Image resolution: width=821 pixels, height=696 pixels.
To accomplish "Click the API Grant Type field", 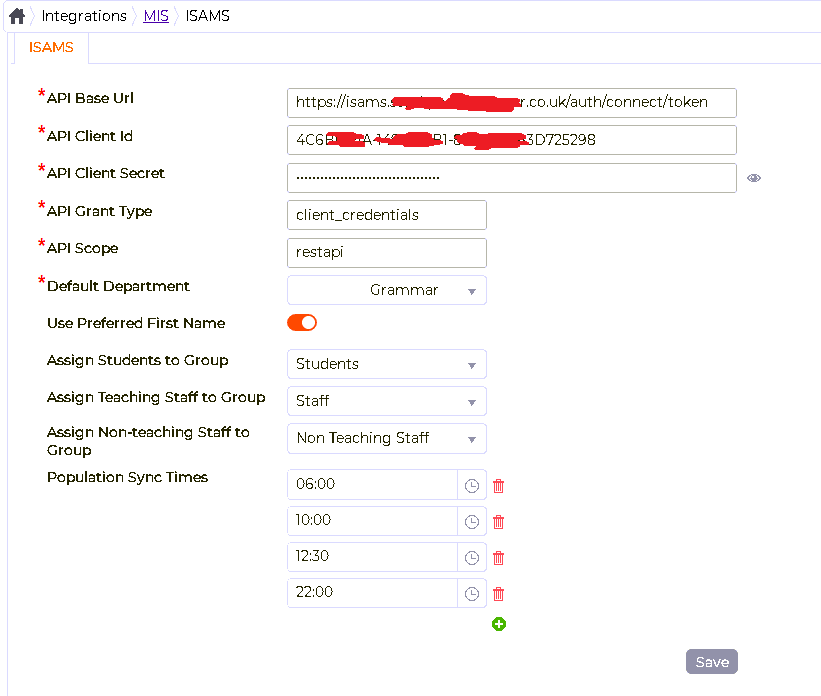I will pyautogui.click(x=387, y=215).
